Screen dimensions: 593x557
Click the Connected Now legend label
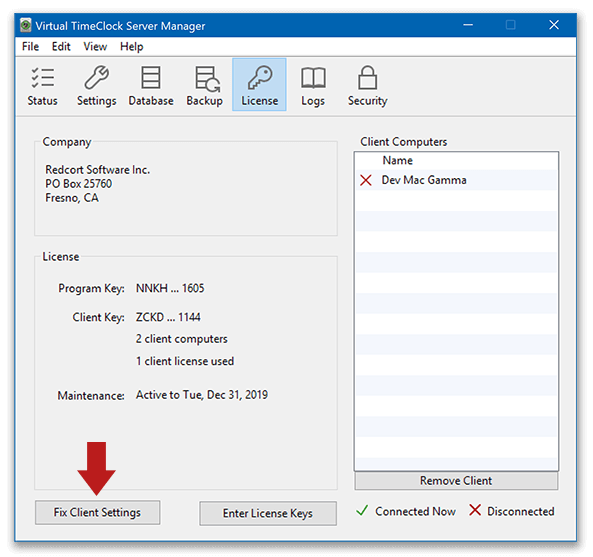[415, 511]
